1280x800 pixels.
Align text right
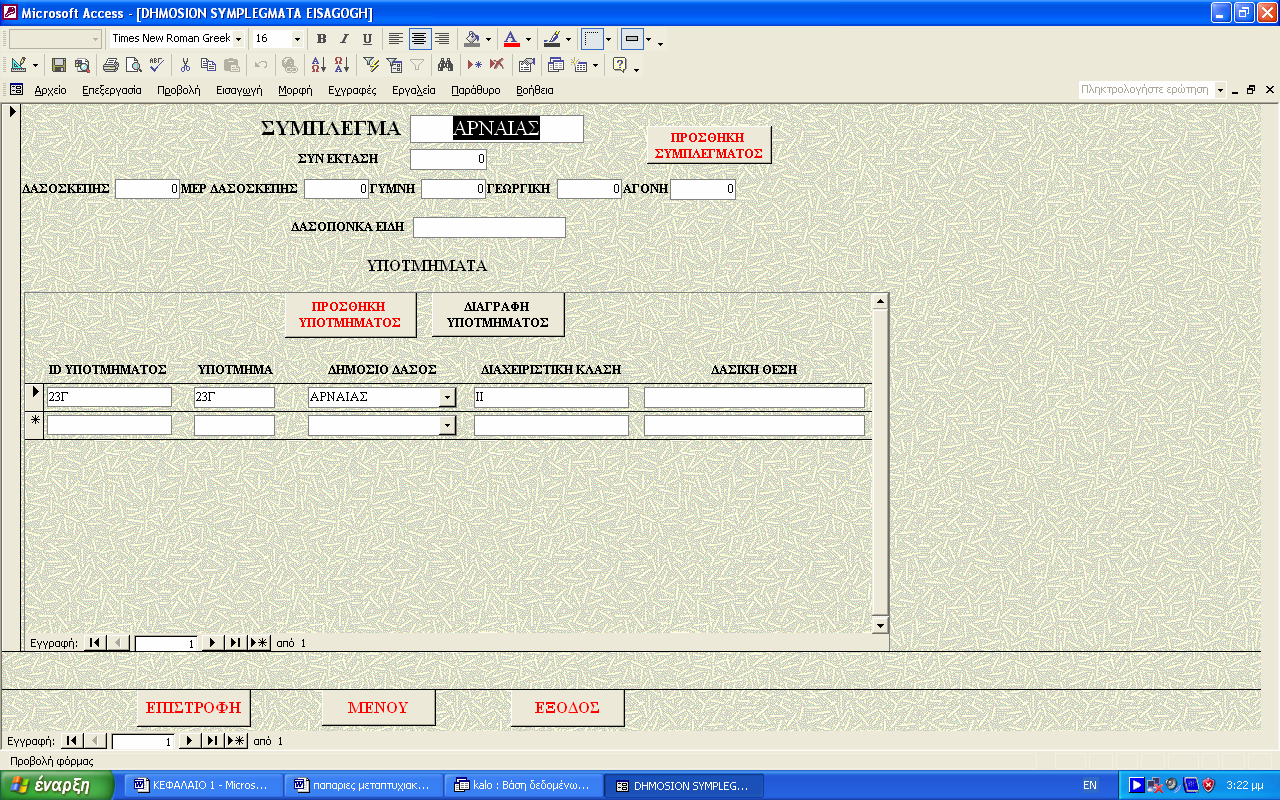pyautogui.click(x=442, y=39)
